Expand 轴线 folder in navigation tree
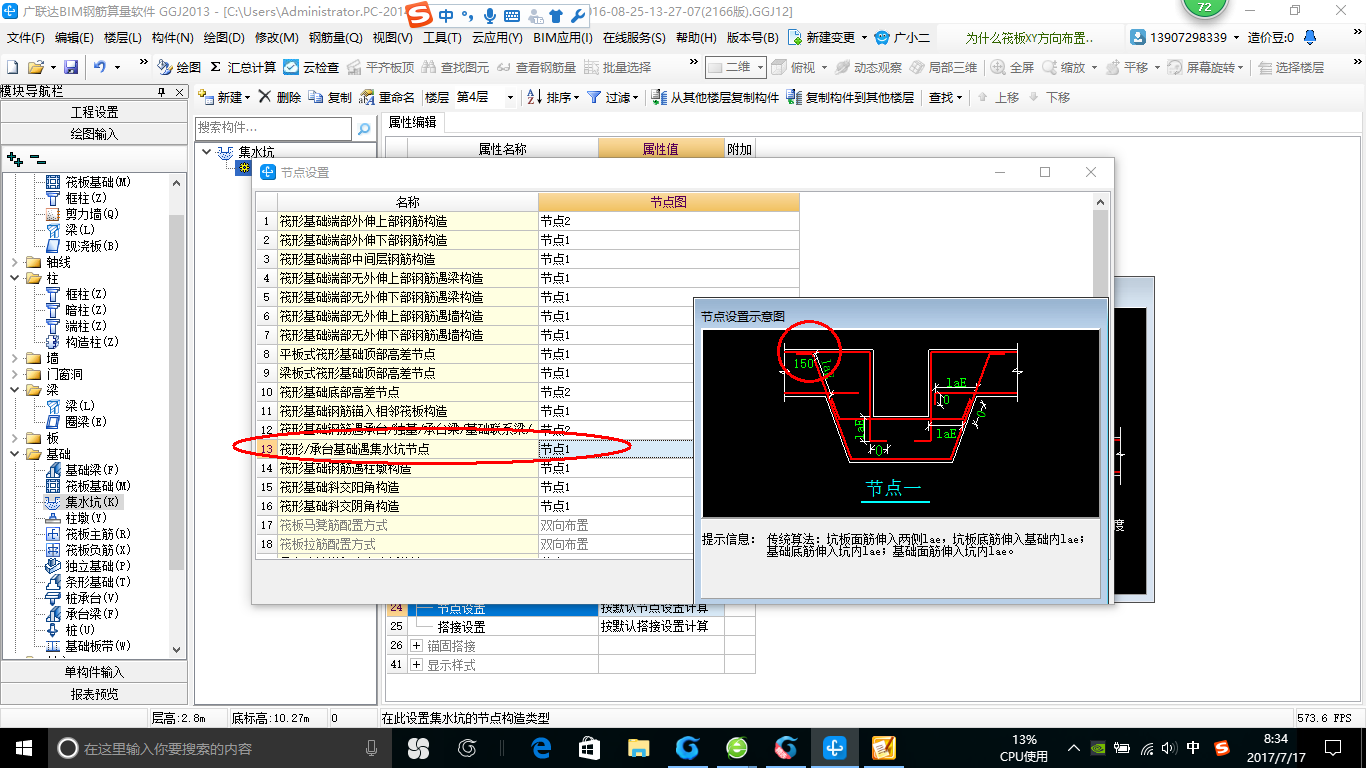Viewport: 1366px width, 768px height. [16, 262]
